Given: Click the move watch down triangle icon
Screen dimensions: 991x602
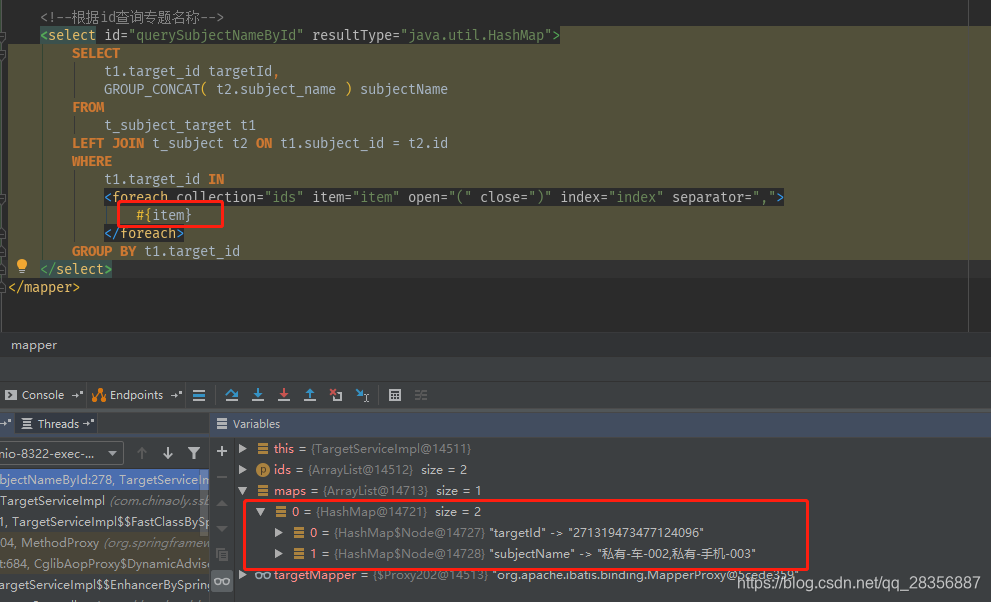Looking at the screenshot, I should click(x=222, y=529).
